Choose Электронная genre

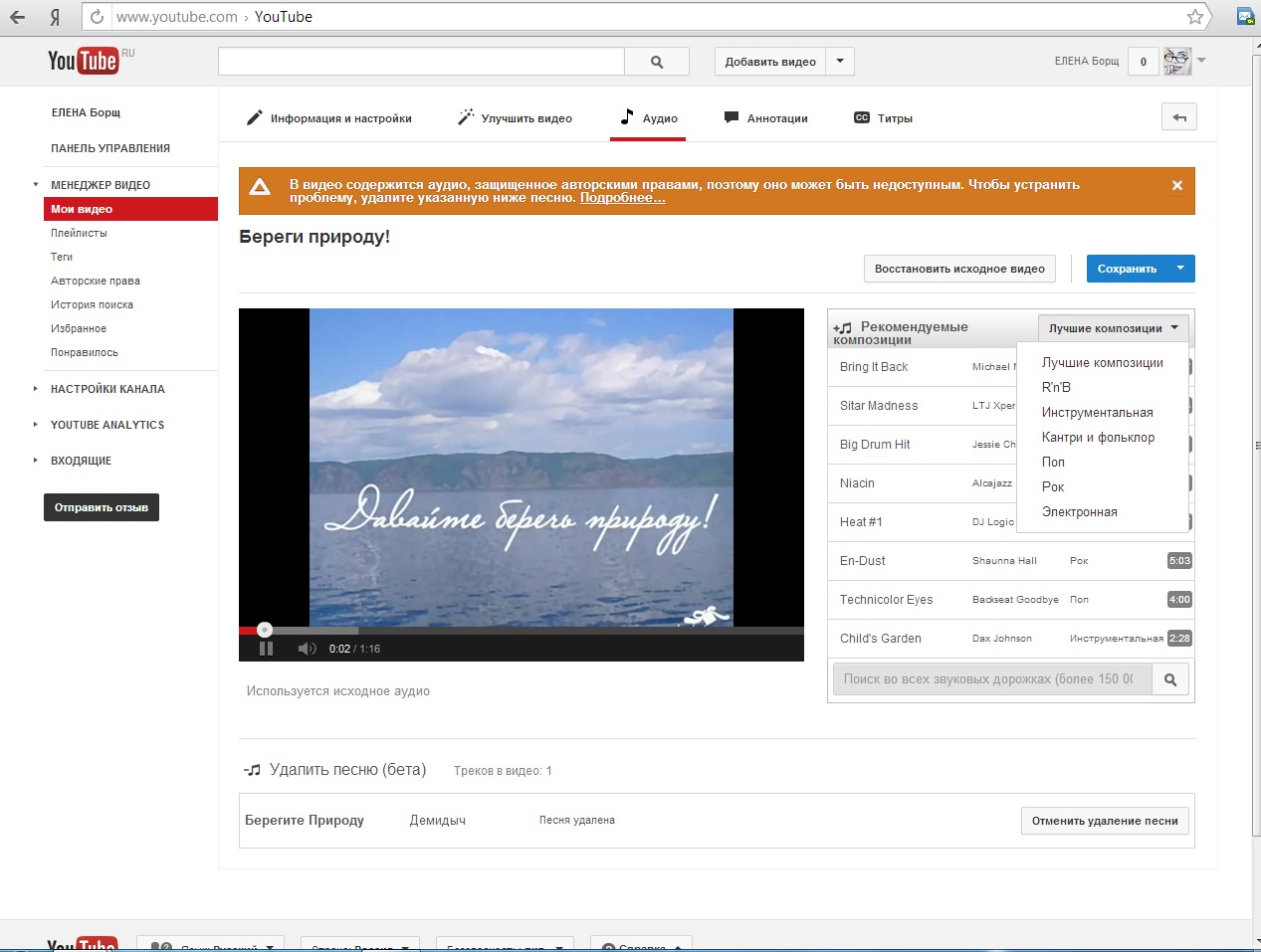click(1080, 512)
